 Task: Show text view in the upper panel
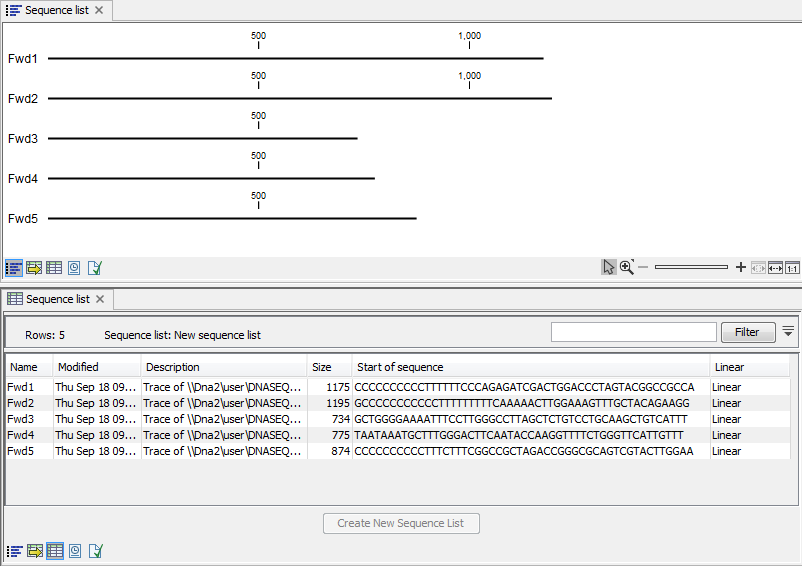(34, 268)
